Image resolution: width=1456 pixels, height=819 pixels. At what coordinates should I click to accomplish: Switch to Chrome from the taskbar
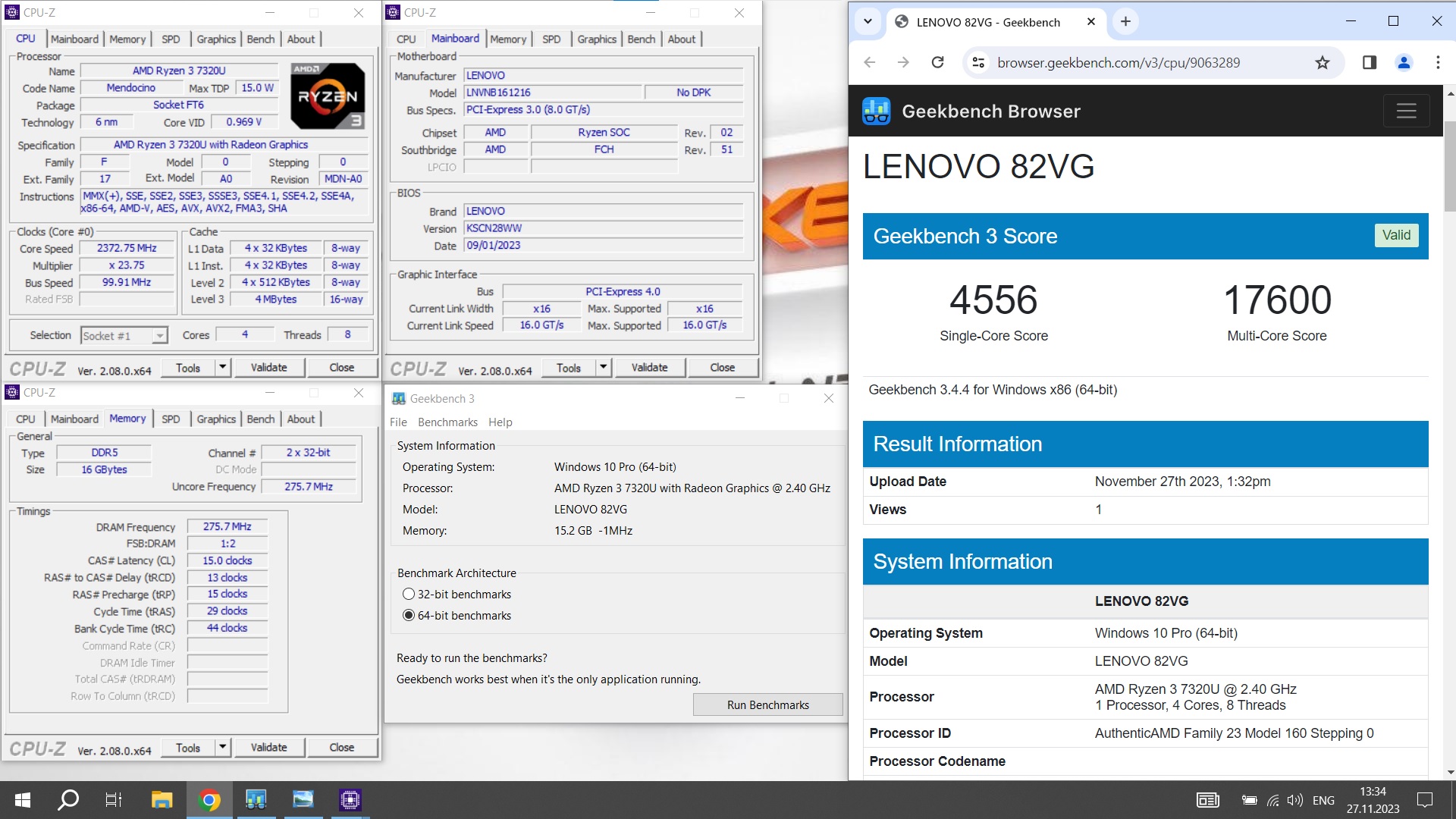pos(209,800)
